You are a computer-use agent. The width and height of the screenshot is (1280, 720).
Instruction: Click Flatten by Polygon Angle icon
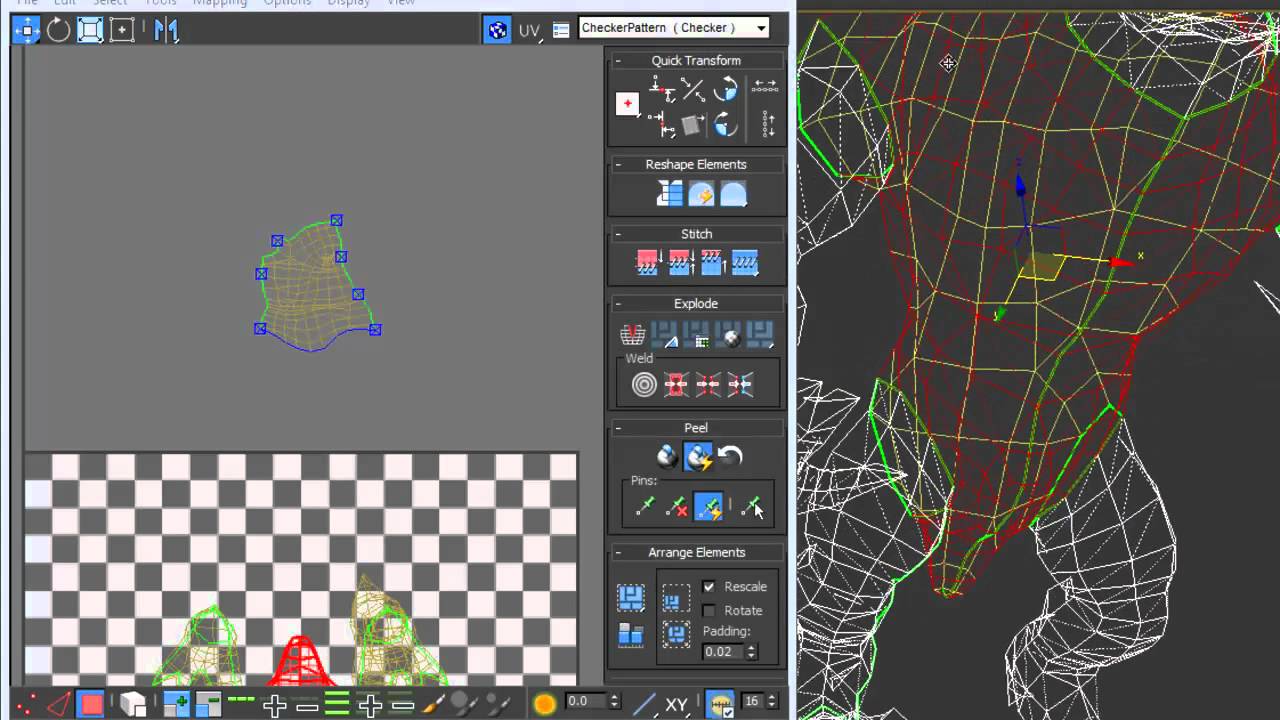click(664, 334)
